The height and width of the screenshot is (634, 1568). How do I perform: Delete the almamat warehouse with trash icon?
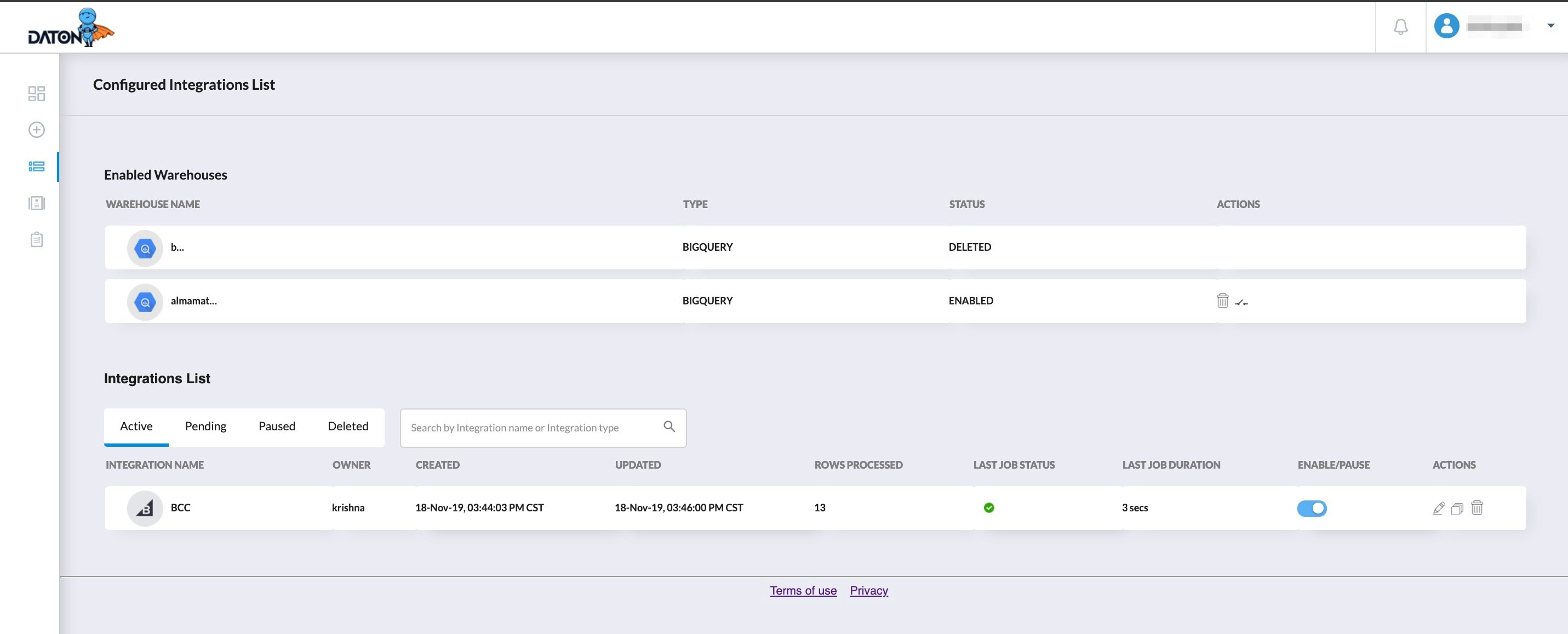click(1222, 301)
